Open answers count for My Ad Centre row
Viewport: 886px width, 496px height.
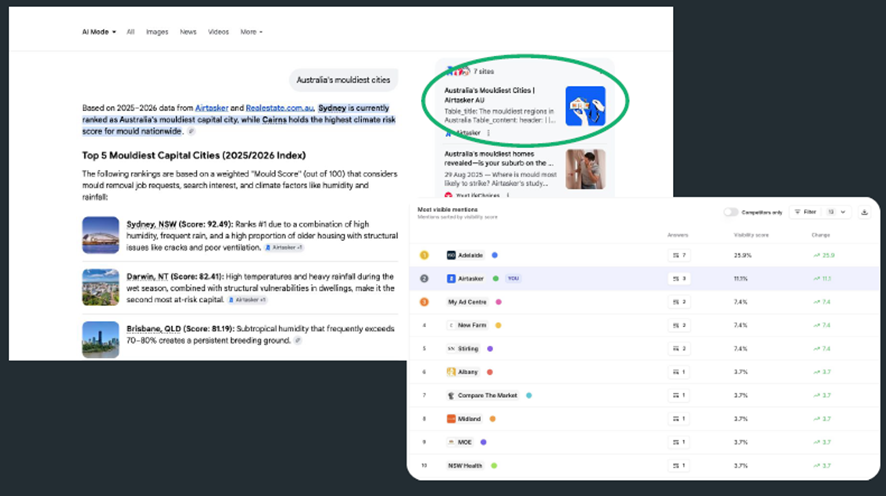[x=679, y=302]
